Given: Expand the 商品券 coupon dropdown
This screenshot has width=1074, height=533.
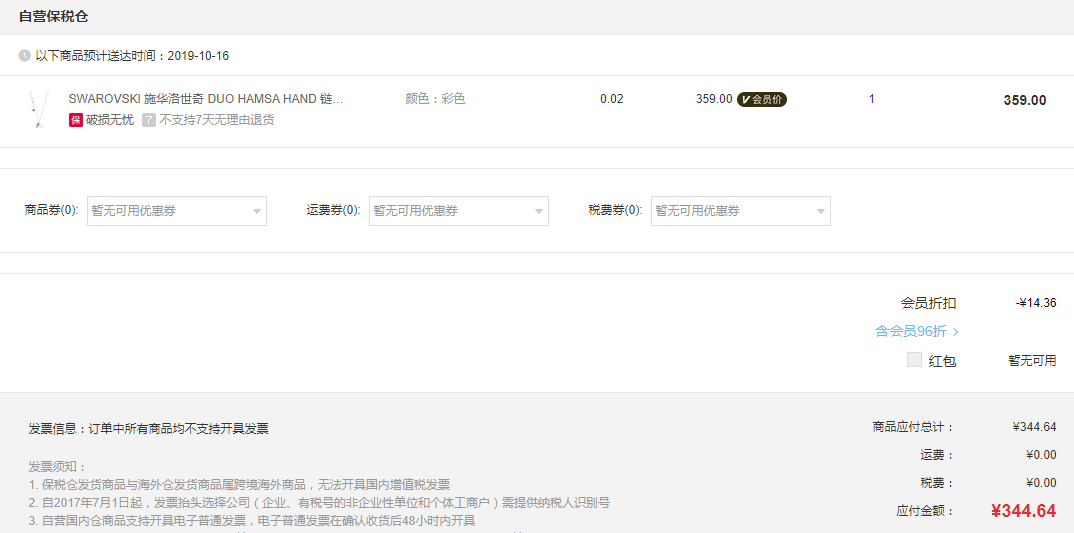Looking at the screenshot, I should click(177, 211).
